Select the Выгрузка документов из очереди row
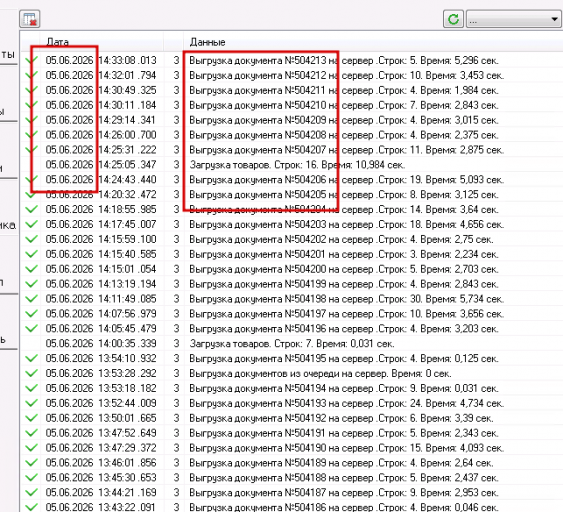This screenshot has height=512, width=563. [292, 373]
